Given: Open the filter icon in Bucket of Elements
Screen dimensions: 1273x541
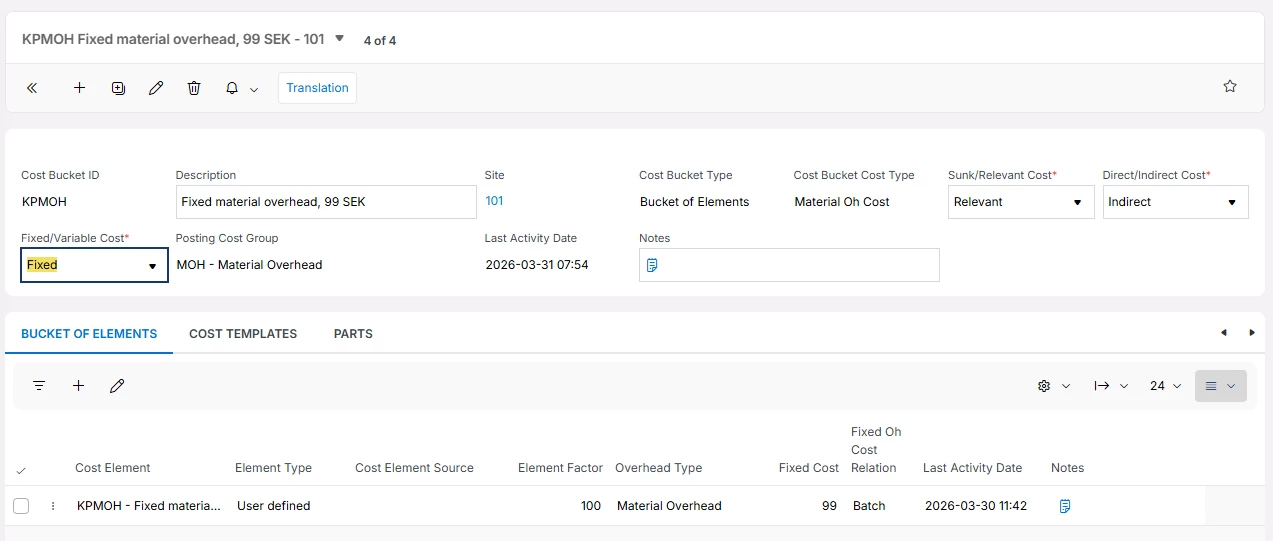Looking at the screenshot, I should (39, 386).
